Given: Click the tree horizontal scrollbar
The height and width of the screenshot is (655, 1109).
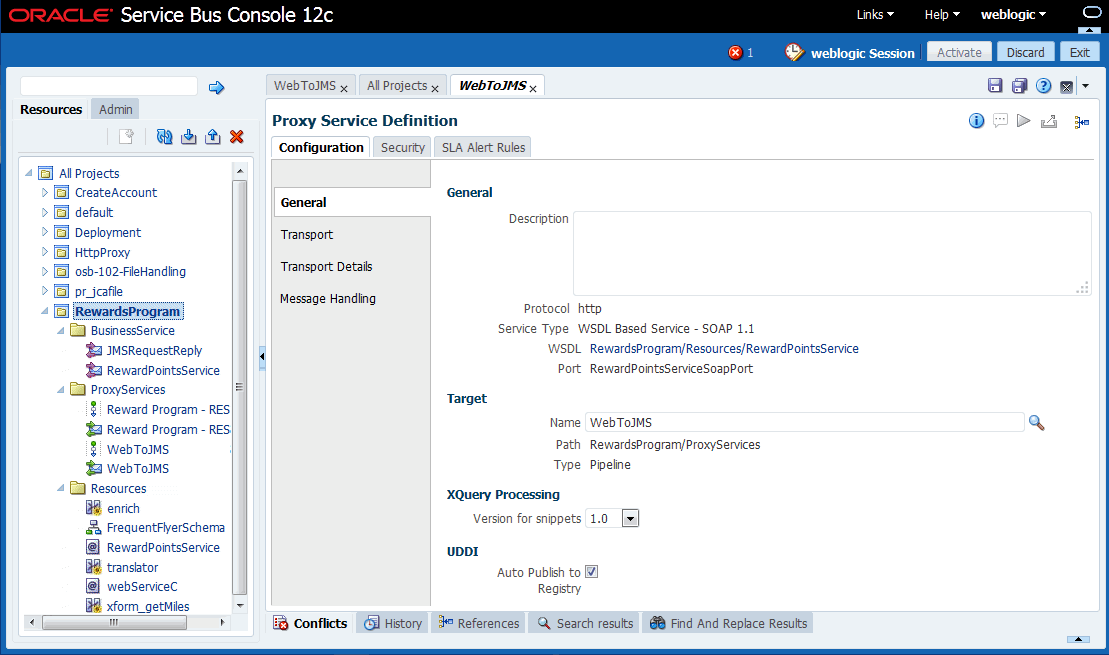Looking at the screenshot, I should tap(115, 622).
